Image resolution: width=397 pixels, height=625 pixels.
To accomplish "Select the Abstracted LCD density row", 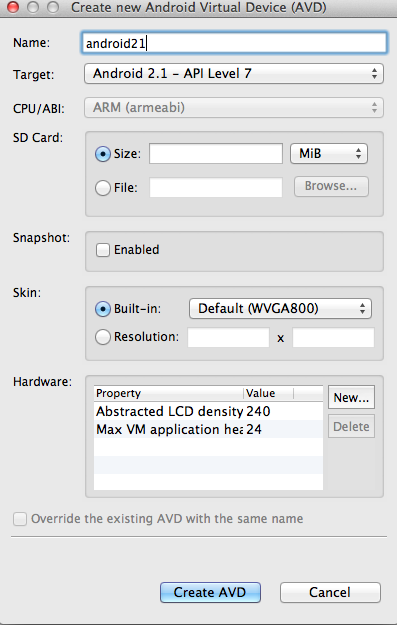I will (x=208, y=411).
